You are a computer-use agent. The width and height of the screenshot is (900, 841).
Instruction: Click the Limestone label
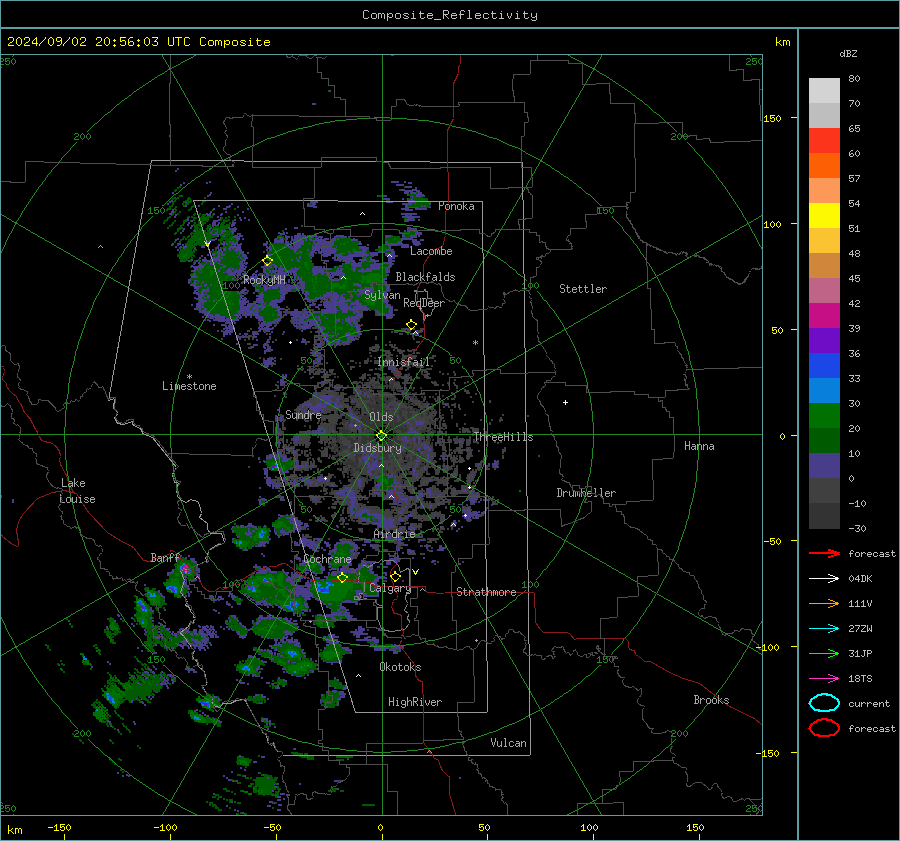point(189,386)
